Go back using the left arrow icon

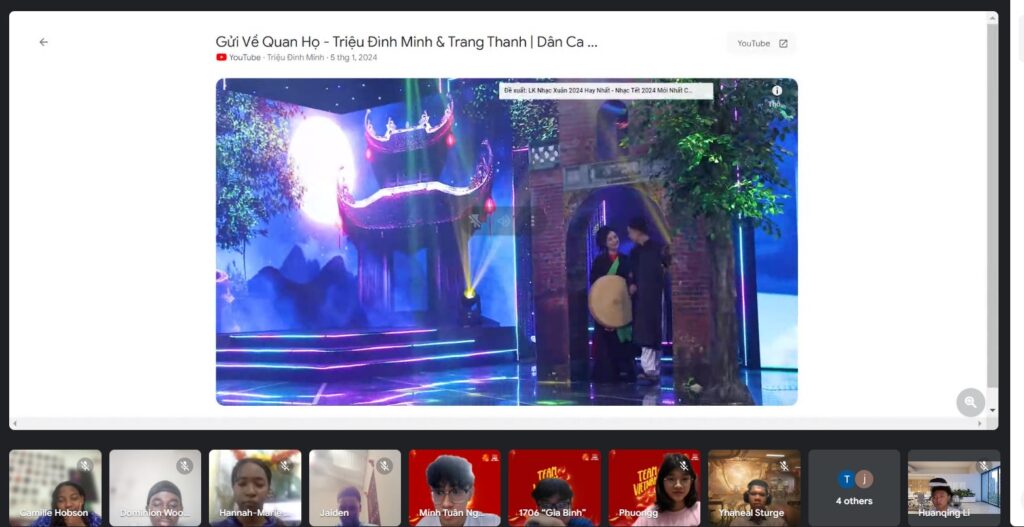coord(44,42)
